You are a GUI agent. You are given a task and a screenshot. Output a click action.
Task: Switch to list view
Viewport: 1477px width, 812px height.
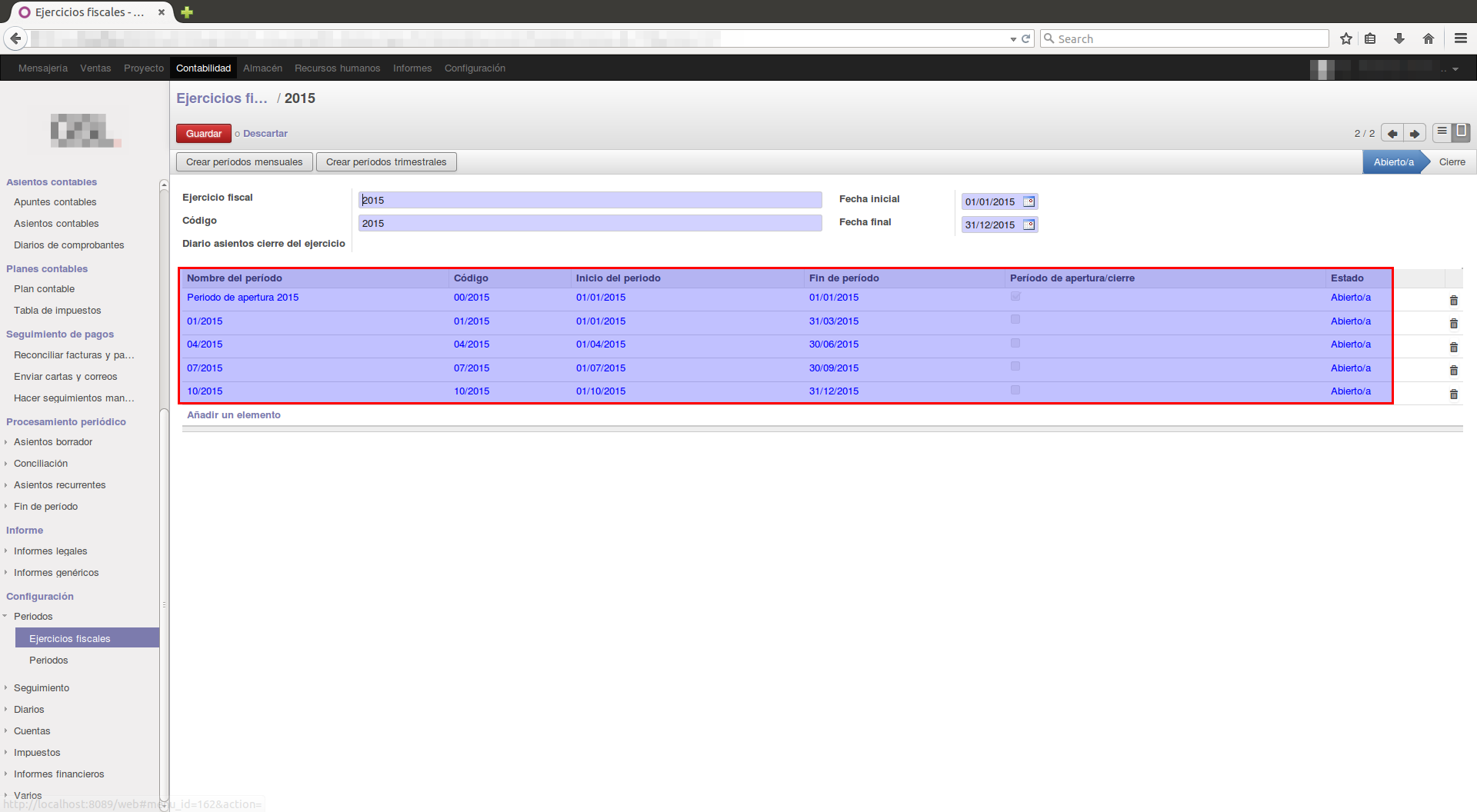point(1442,131)
